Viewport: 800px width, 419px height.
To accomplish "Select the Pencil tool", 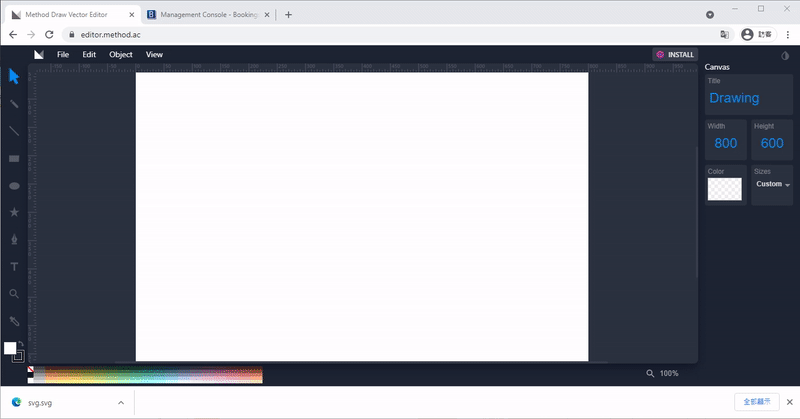I will click(14, 104).
